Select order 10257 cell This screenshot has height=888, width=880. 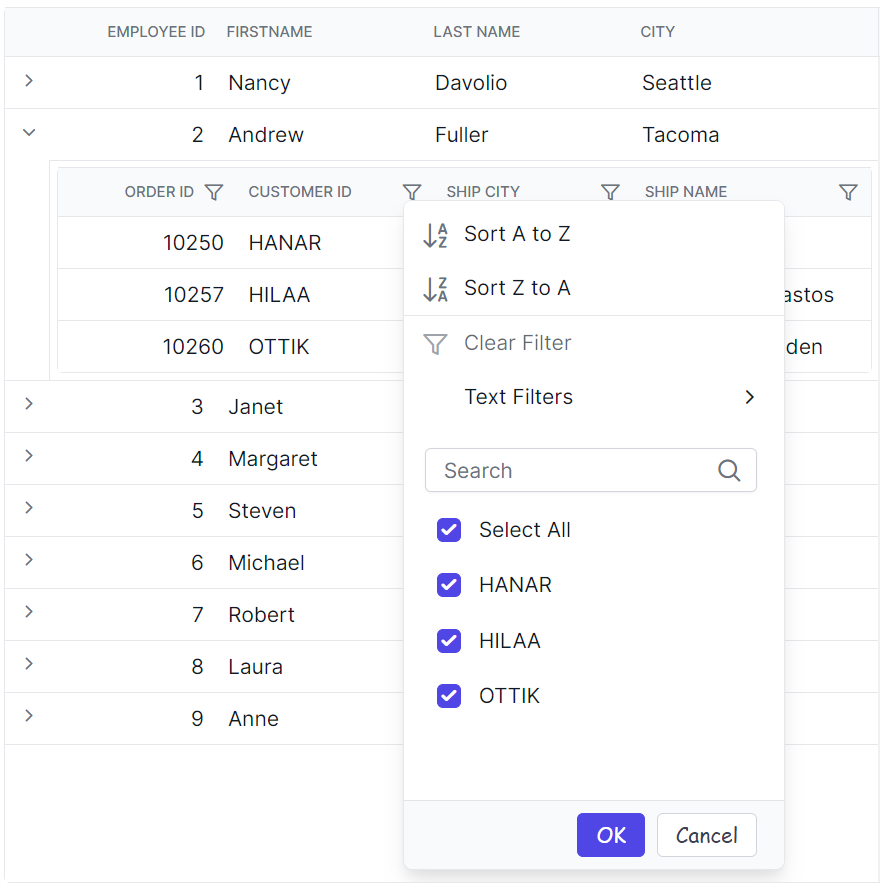(x=194, y=295)
